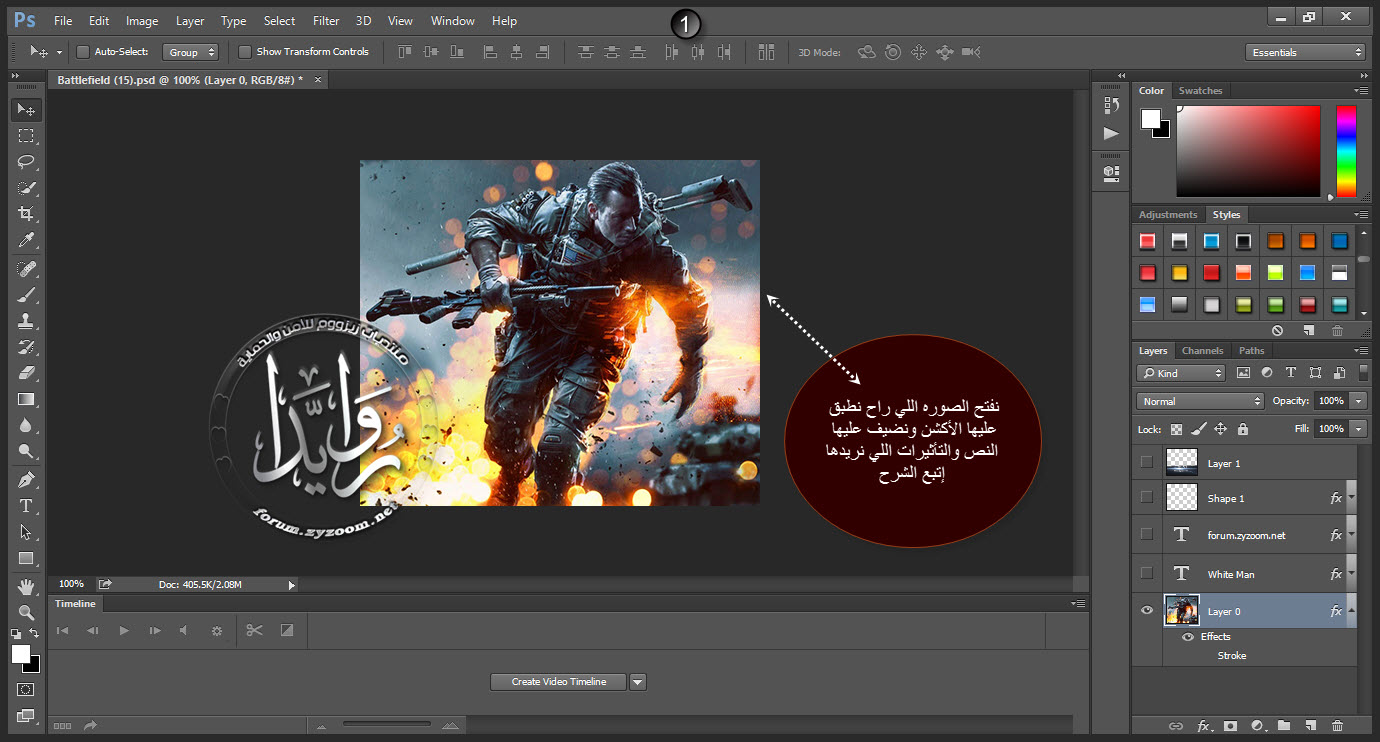Switch to the Swatches tab

coord(1200,91)
